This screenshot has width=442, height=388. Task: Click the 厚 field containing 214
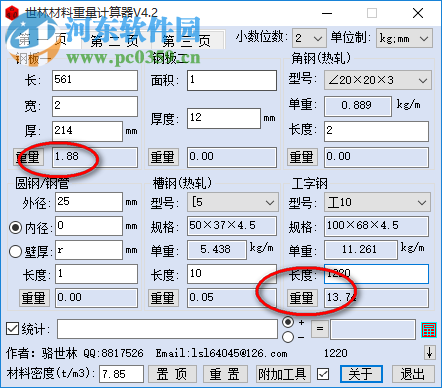(x=87, y=131)
